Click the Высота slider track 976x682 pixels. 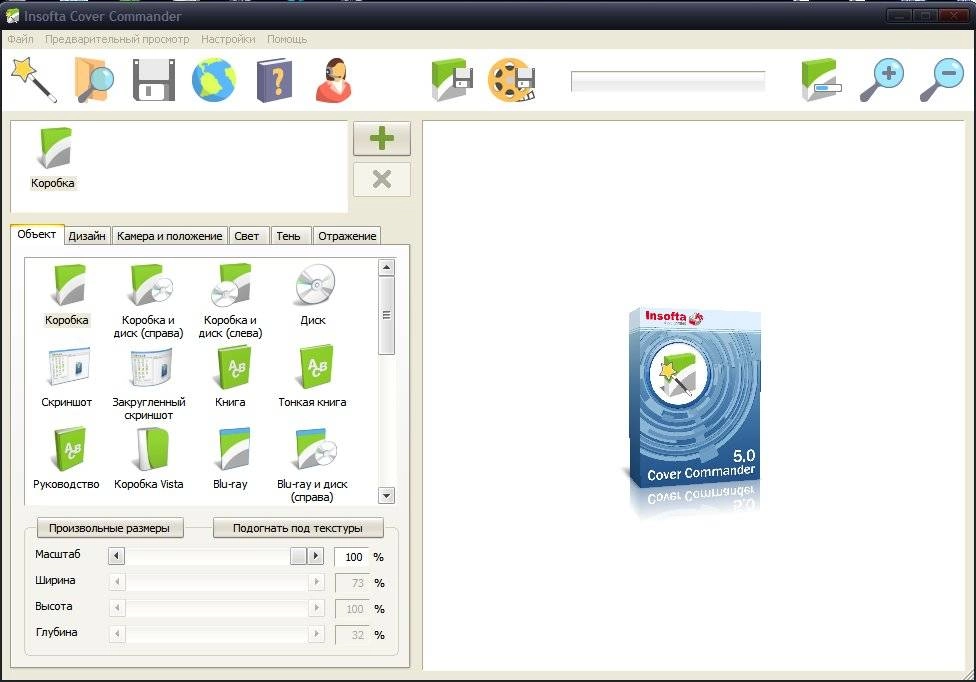216,607
